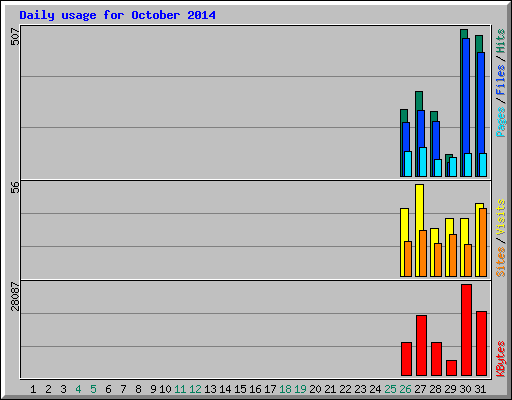Click the 28087 KBytes axis label
The height and width of the screenshot is (400, 512).
pyautogui.click(x=15, y=297)
